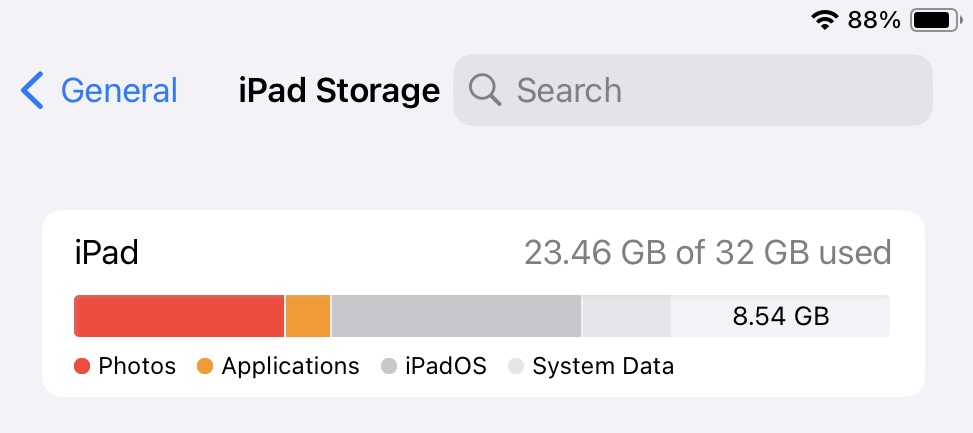Tap the red Photos legend dot
Viewport: 973px width, 433px height.
point(82,367)
